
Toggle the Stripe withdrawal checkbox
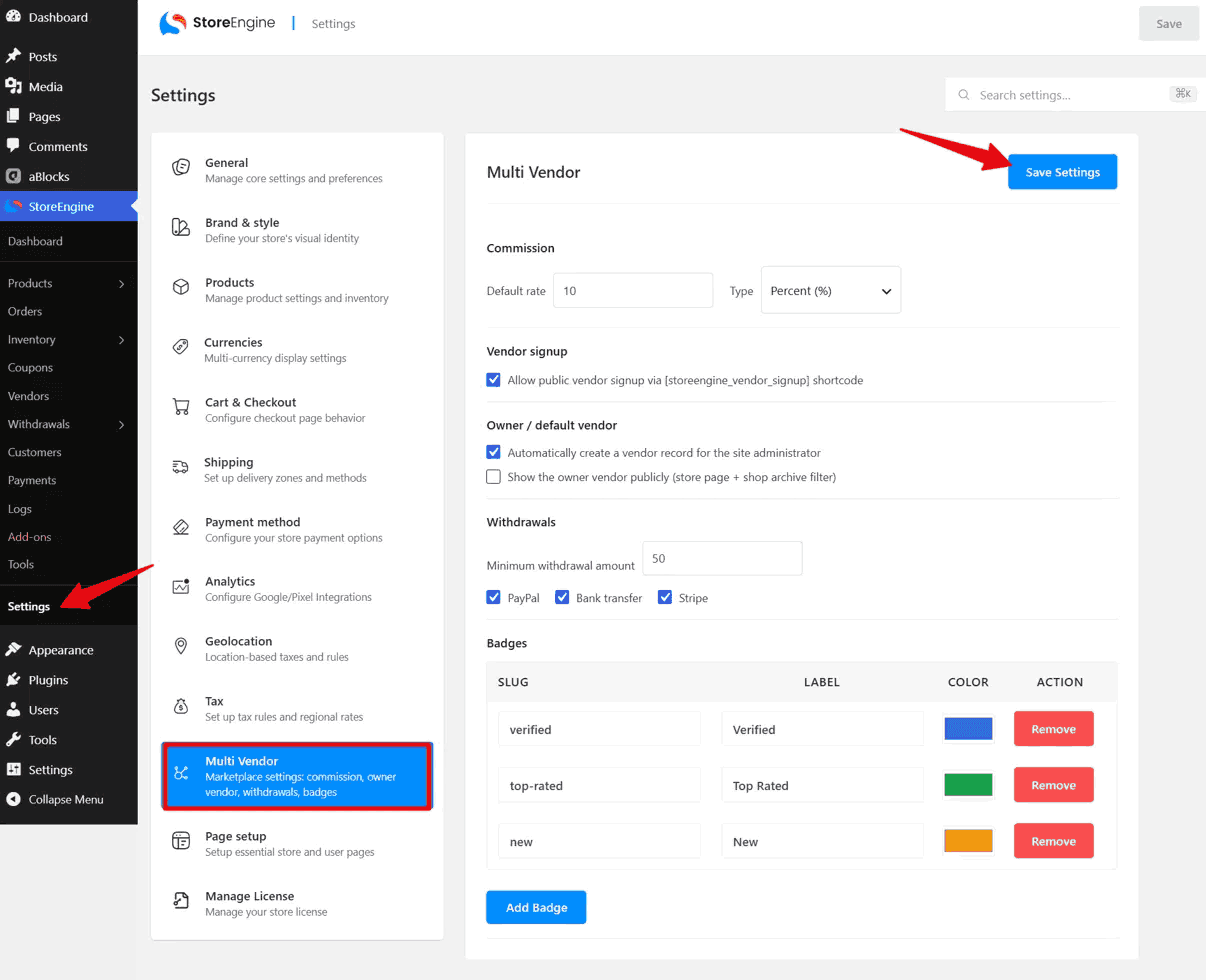665,597
